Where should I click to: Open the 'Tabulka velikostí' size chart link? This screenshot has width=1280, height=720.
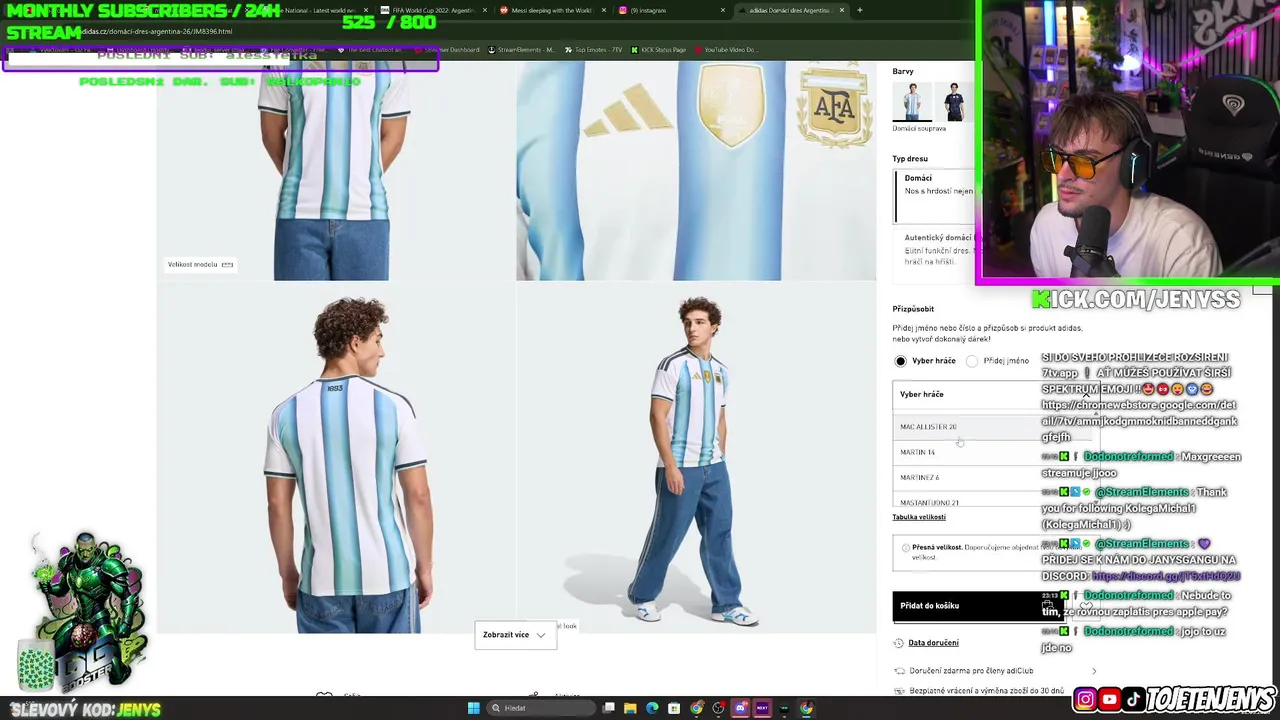(x=919, y=517)
